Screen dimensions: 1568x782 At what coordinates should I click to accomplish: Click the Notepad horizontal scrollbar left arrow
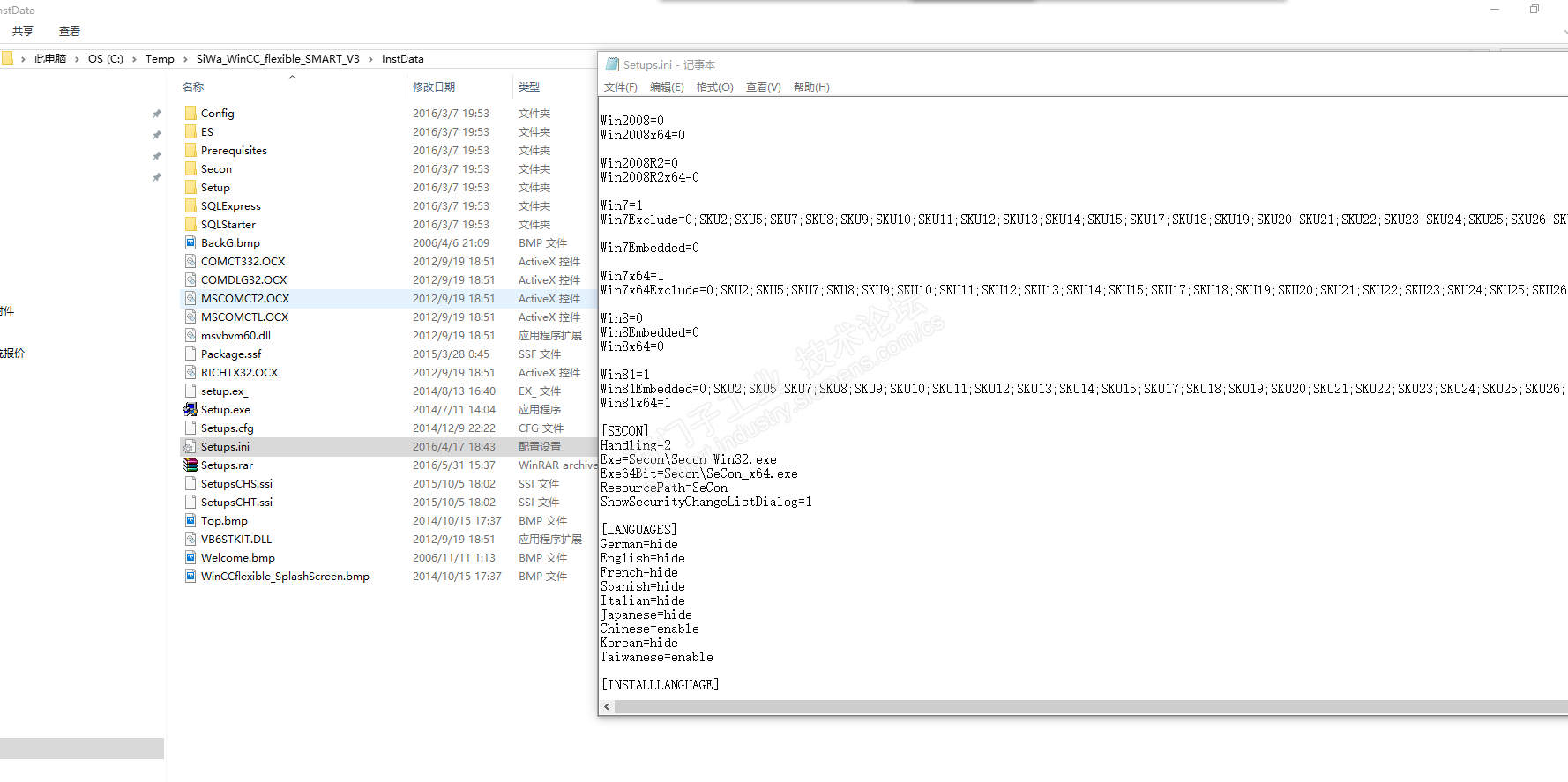pos(607,707)
